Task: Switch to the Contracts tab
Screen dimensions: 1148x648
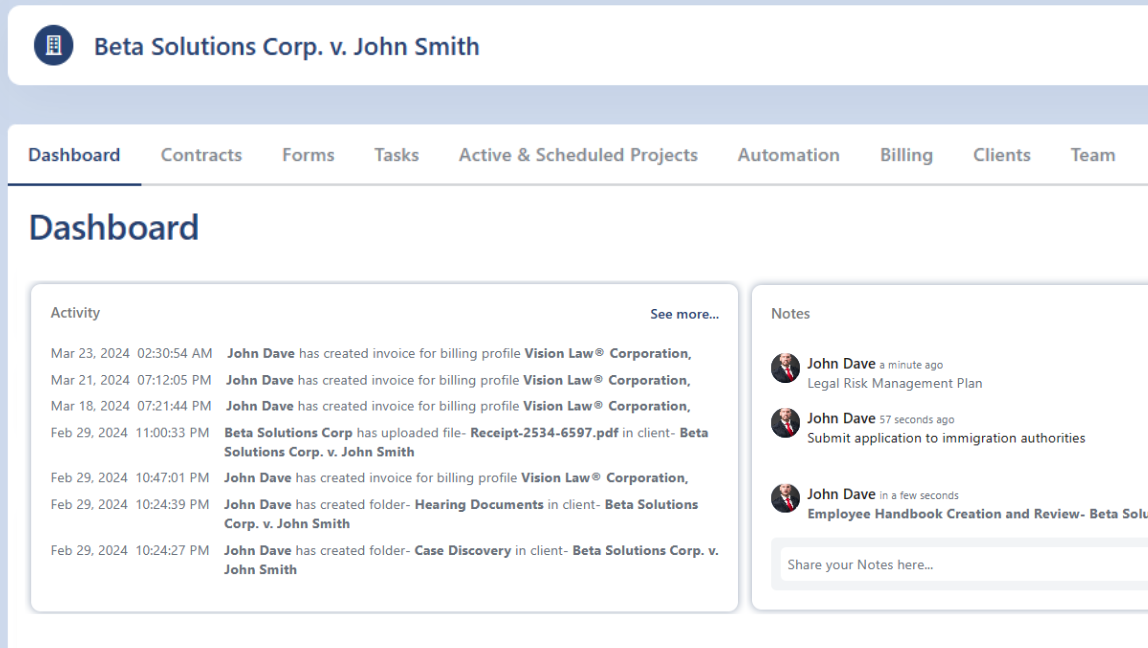Action: 201,155
